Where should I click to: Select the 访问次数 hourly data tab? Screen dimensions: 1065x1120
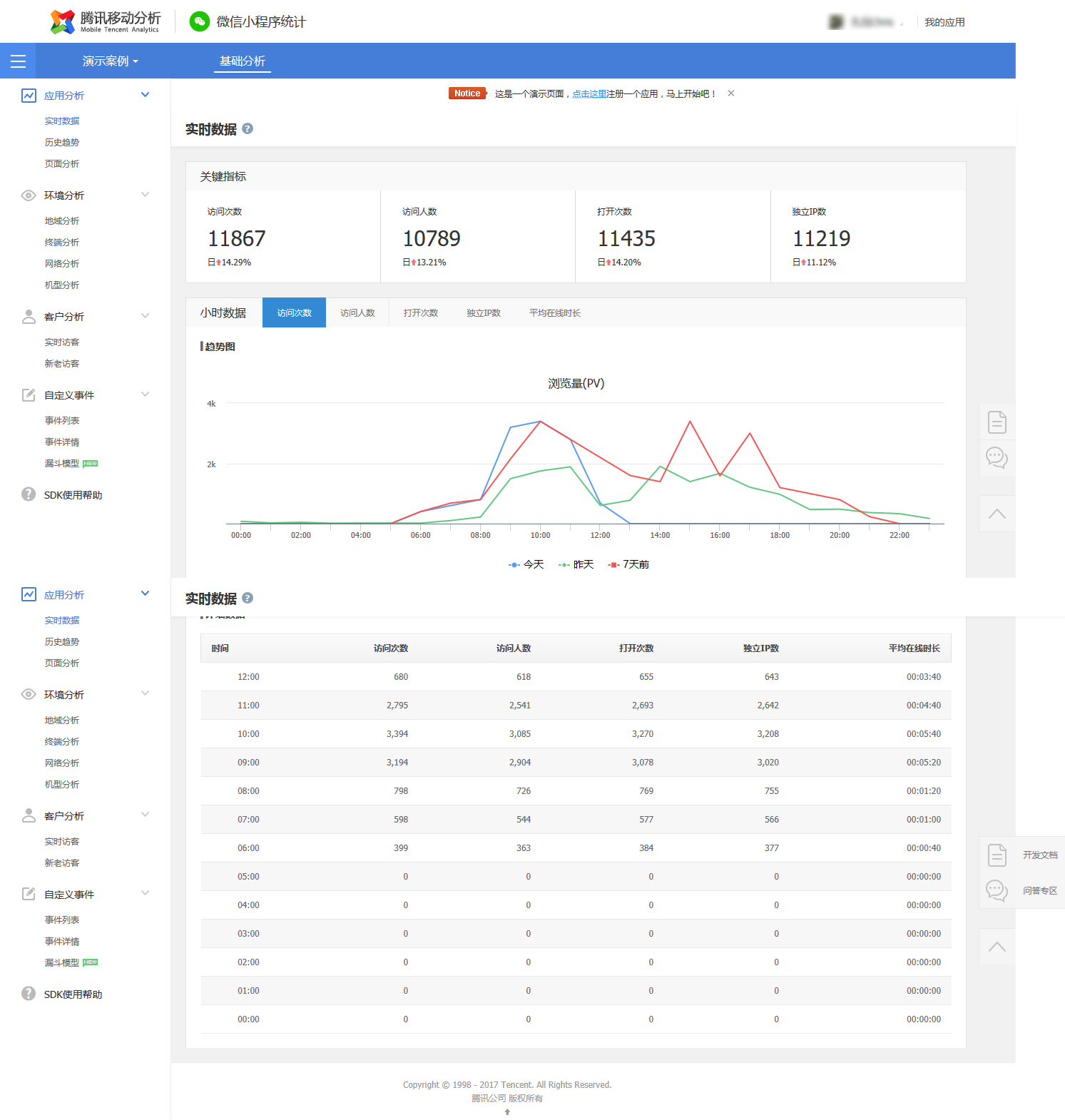[x=294, y=312]
